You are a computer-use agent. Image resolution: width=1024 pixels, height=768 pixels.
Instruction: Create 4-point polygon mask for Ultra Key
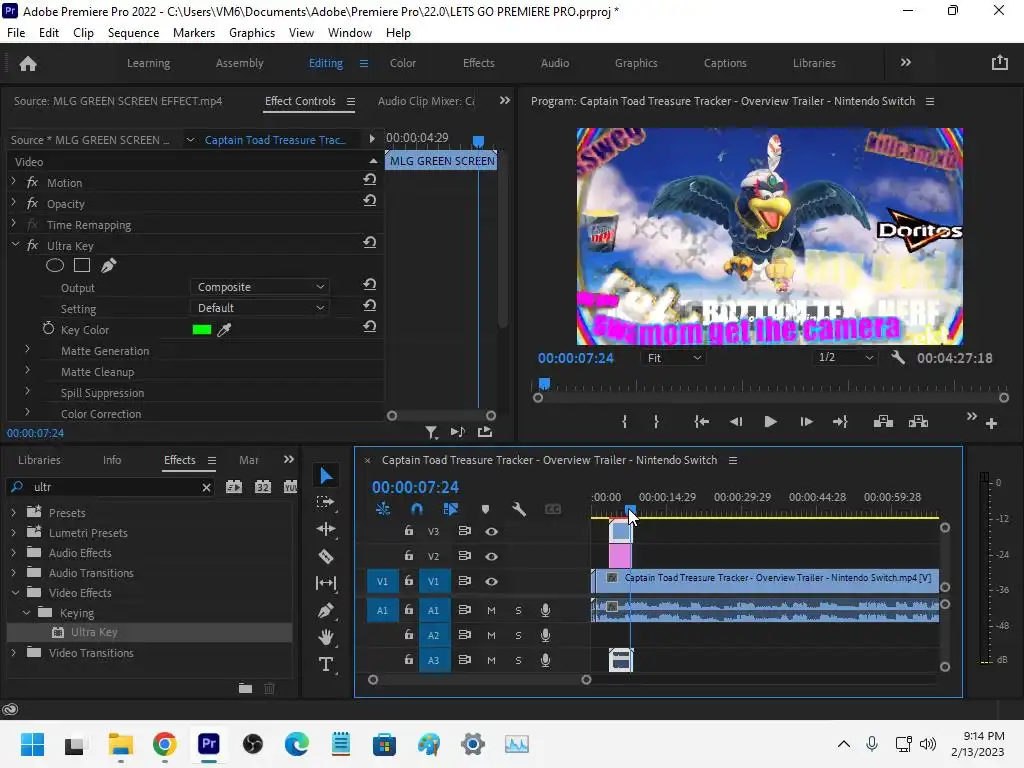[x=82, y=265]
